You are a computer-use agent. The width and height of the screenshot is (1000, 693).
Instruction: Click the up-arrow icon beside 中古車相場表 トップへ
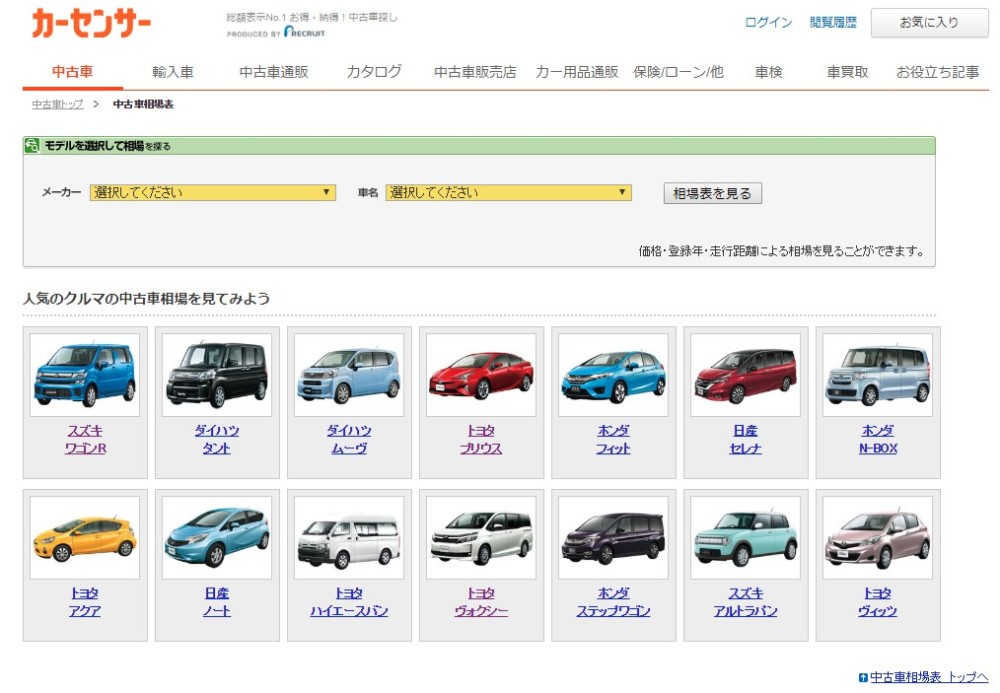tap(863, 678)
